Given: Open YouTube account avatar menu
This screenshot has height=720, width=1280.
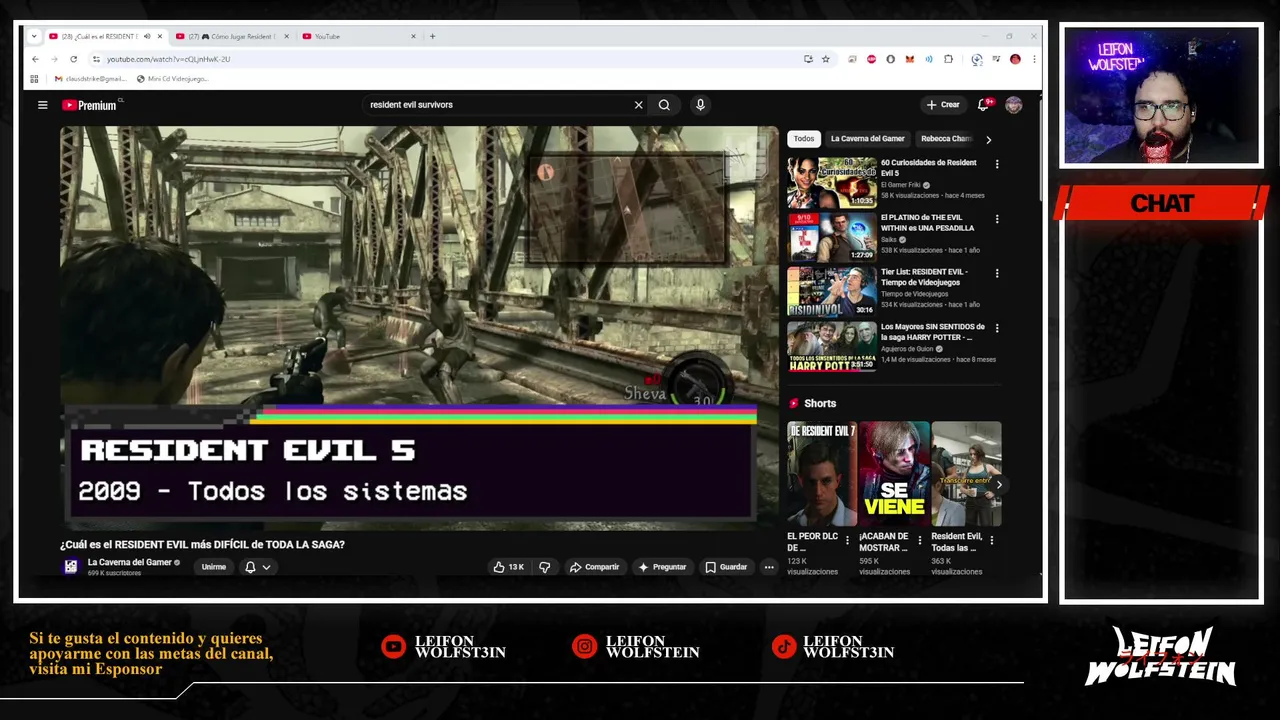Looking at the screenshot, I should (1014, 105).
